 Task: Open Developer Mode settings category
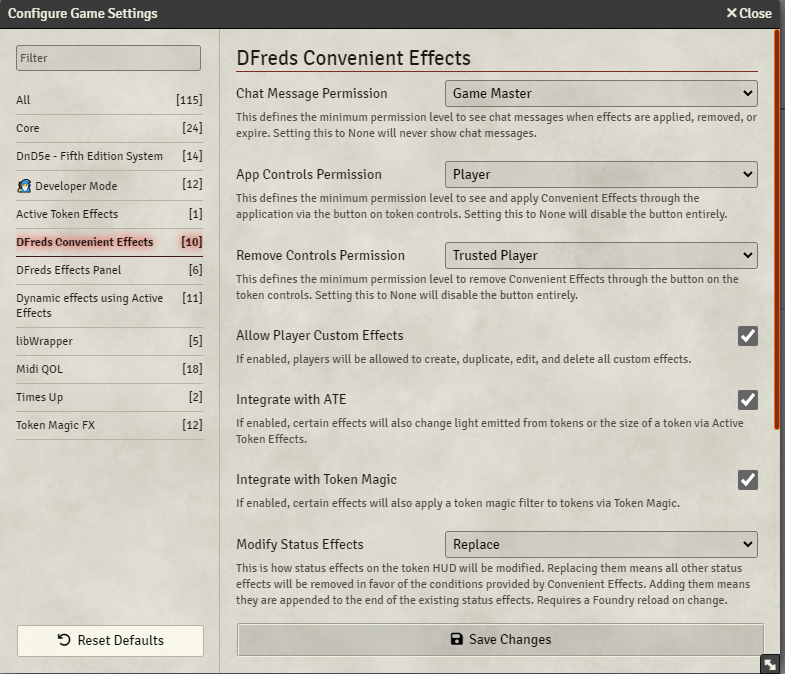109,186
